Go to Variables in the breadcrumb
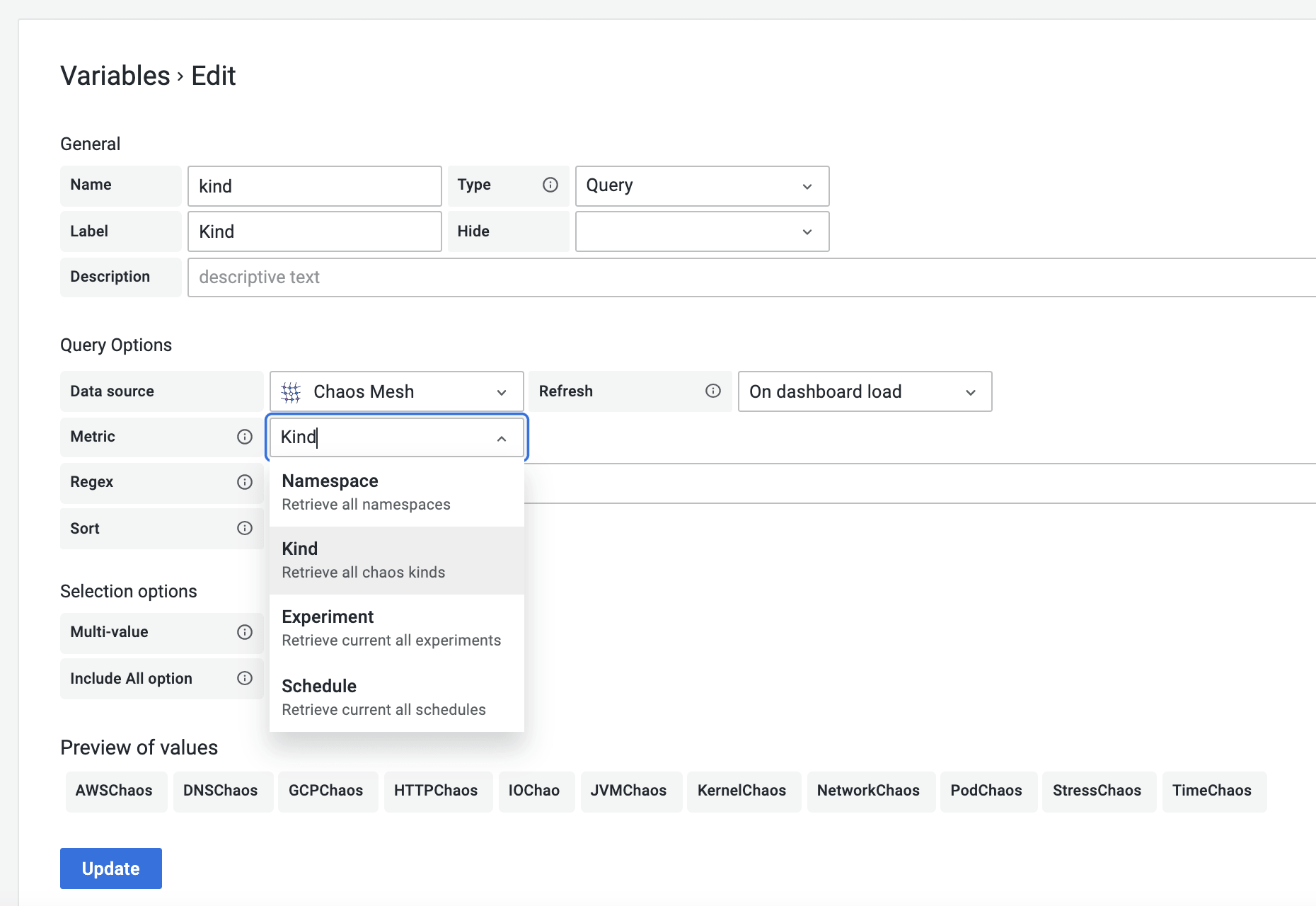Screen dimensions: 1316x906 115,76
